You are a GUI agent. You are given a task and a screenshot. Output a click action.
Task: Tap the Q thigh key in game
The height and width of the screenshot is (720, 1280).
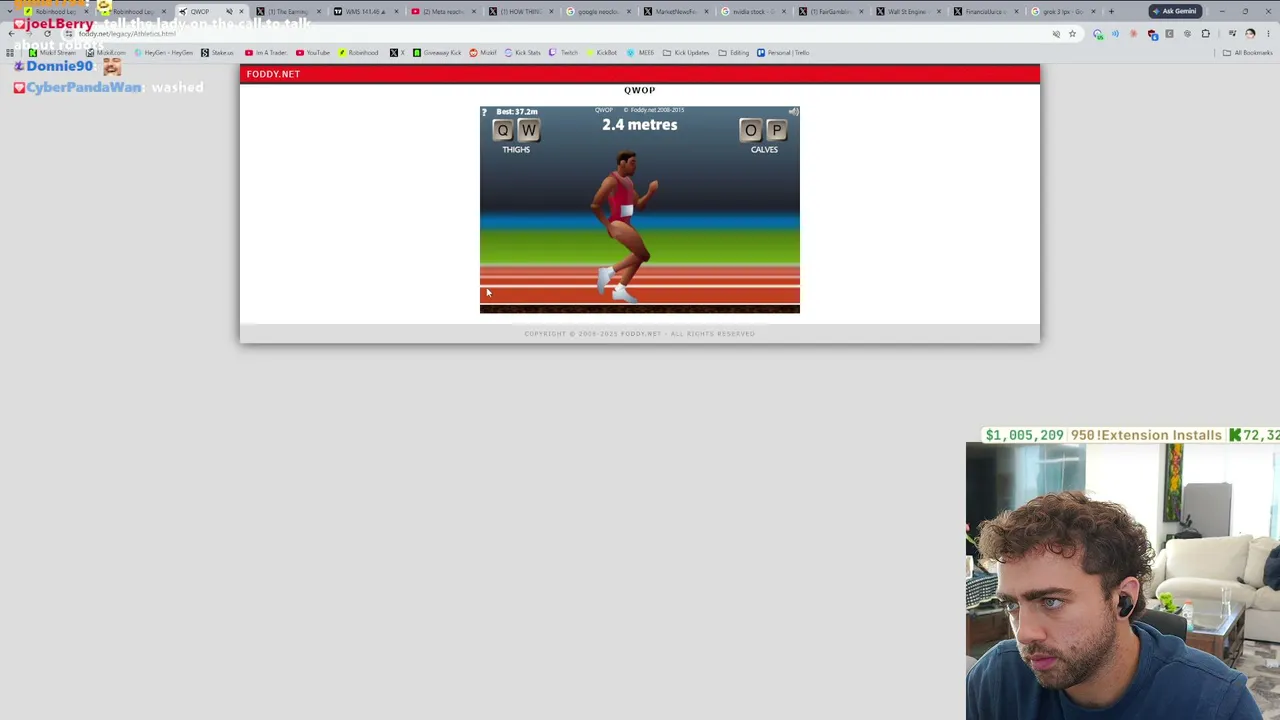pyautogui.click(x=503, y=130)
